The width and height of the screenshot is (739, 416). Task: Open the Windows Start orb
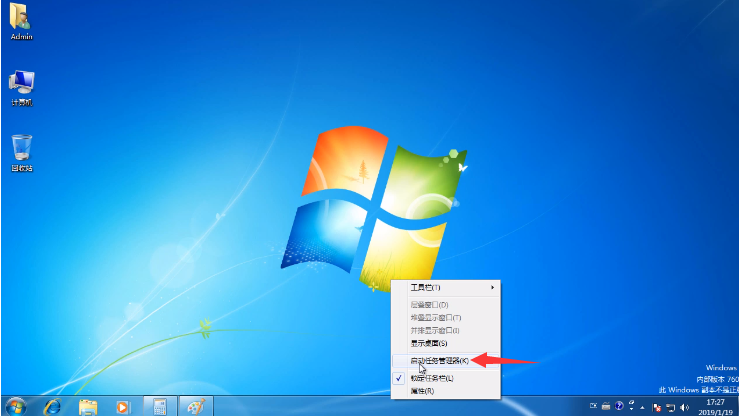(16, 406)
